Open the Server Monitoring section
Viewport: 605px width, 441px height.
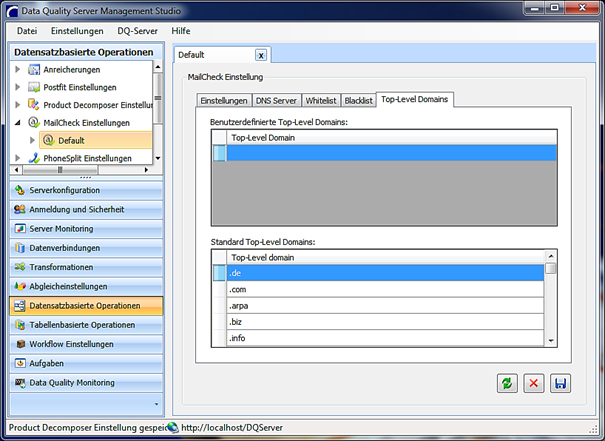point(86,229)
